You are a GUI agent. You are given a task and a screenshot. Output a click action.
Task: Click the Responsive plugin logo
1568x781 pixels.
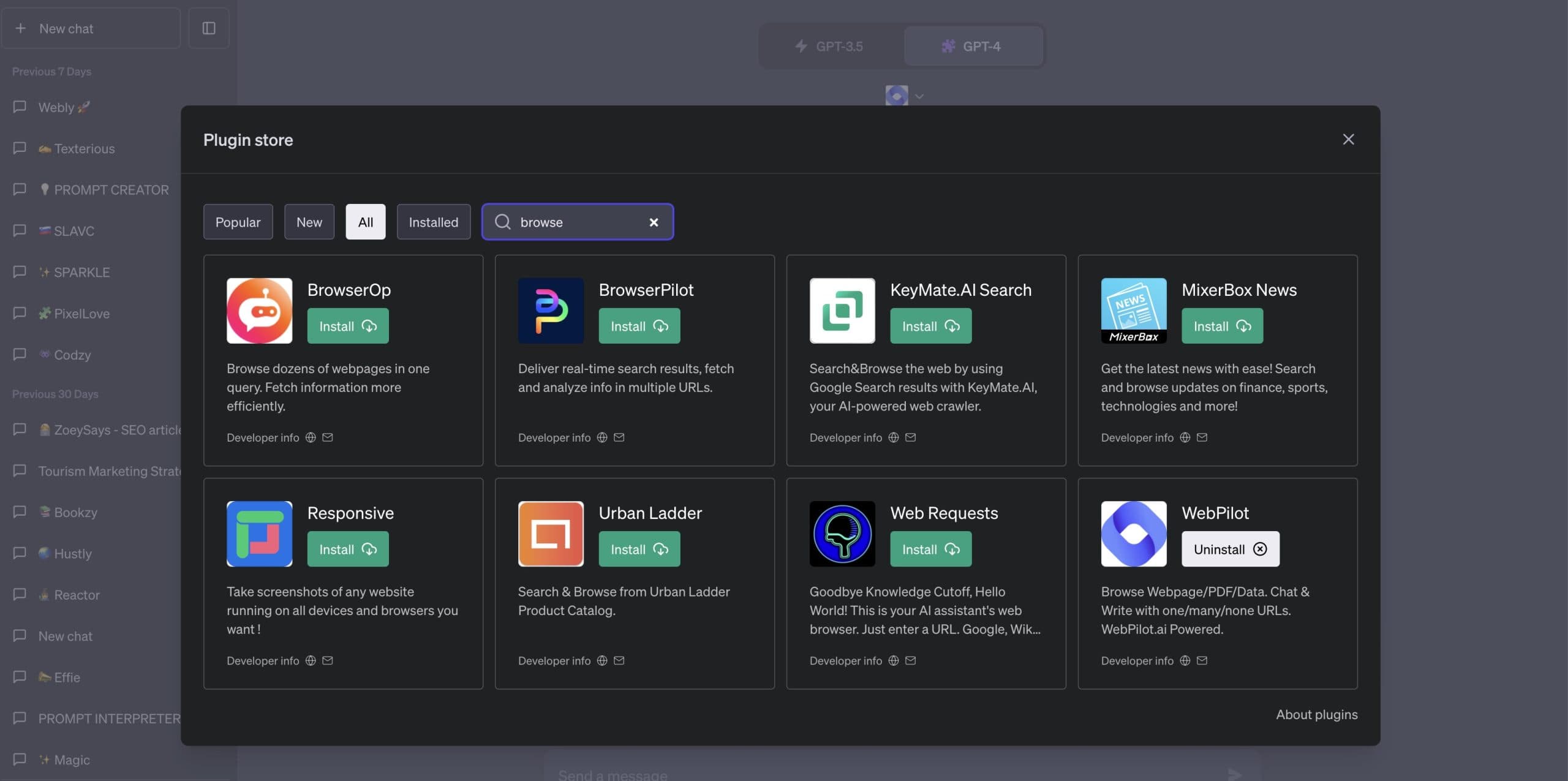[x=260, y=534]
